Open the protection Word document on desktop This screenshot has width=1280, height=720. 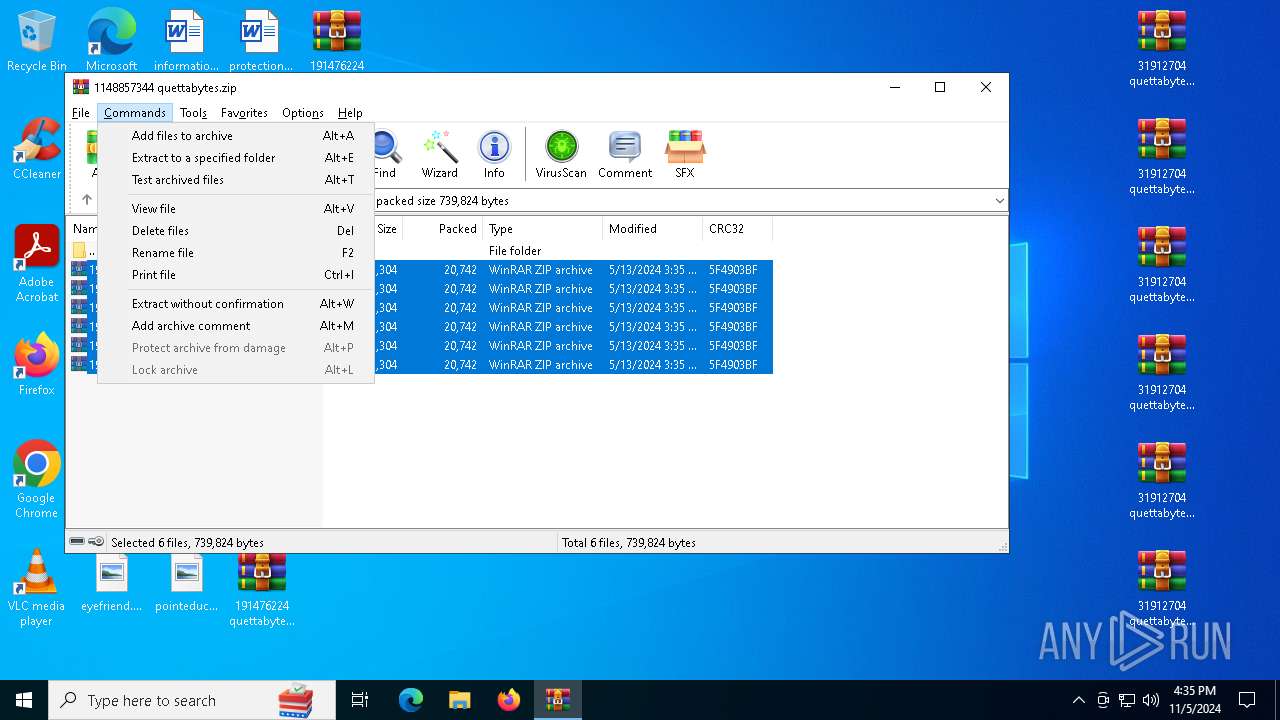(261, 41)
